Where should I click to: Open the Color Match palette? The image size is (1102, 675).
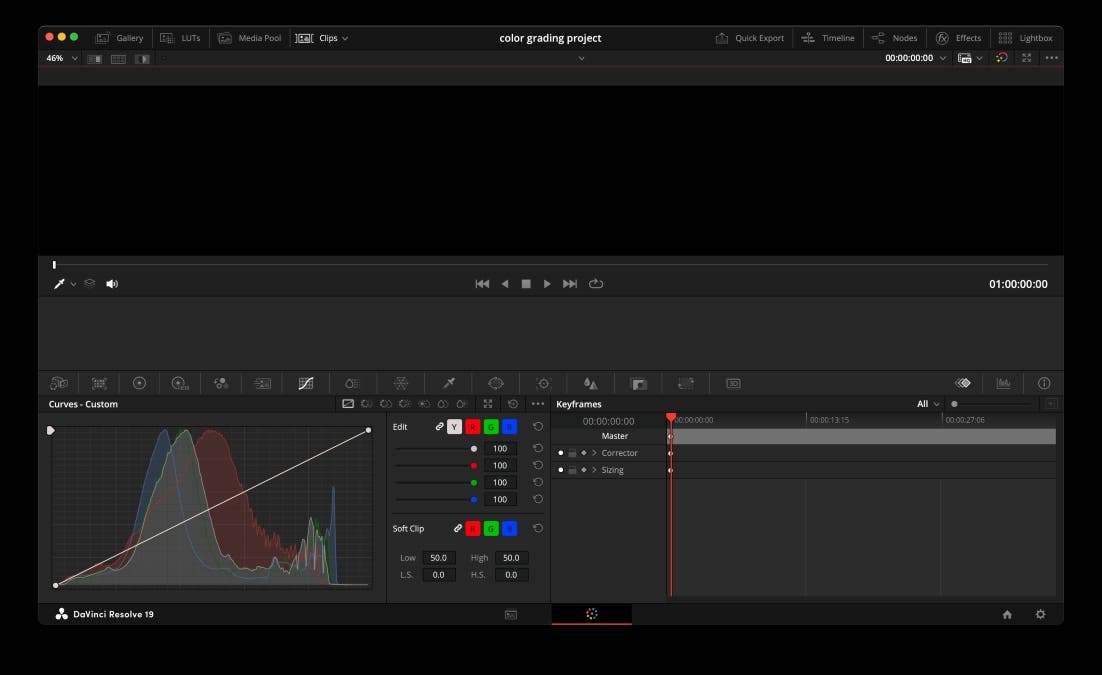[99, 383]
